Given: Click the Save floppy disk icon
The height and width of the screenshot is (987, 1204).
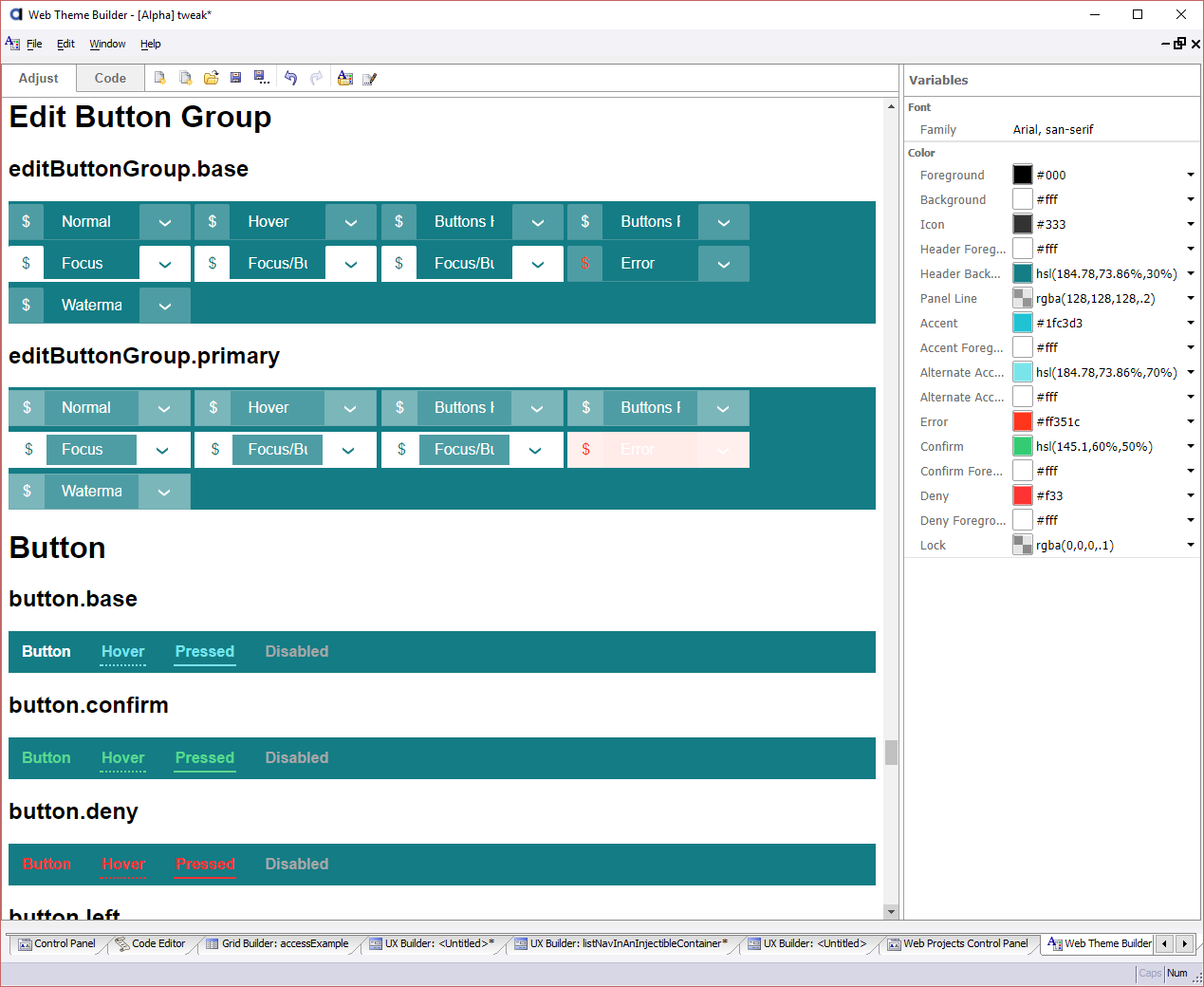Looking at the screenshot, I should pyautogui.click(x=236, y=78).
